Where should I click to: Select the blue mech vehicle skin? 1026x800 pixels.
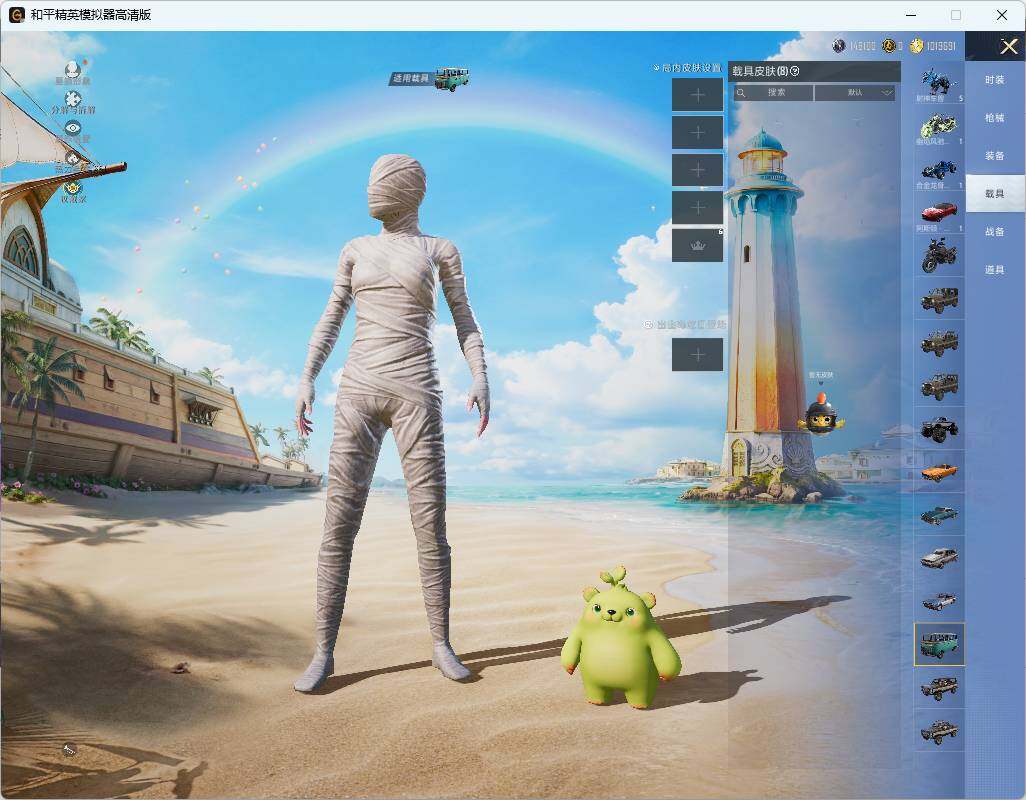939,83
